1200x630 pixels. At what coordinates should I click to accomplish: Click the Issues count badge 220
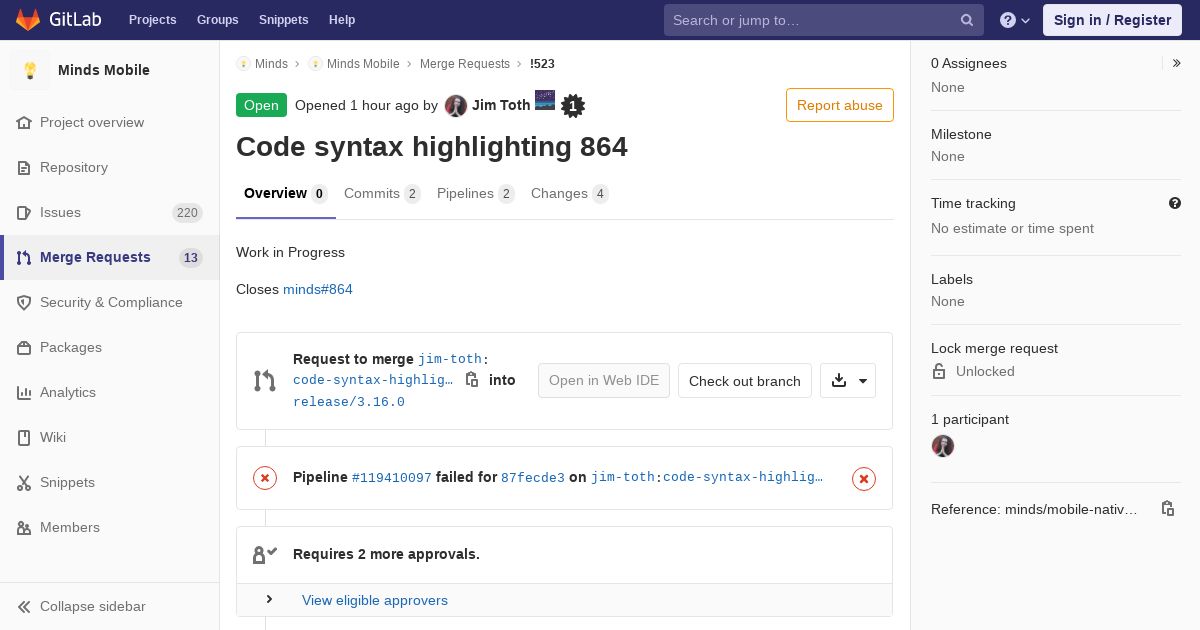coord(187,212)
